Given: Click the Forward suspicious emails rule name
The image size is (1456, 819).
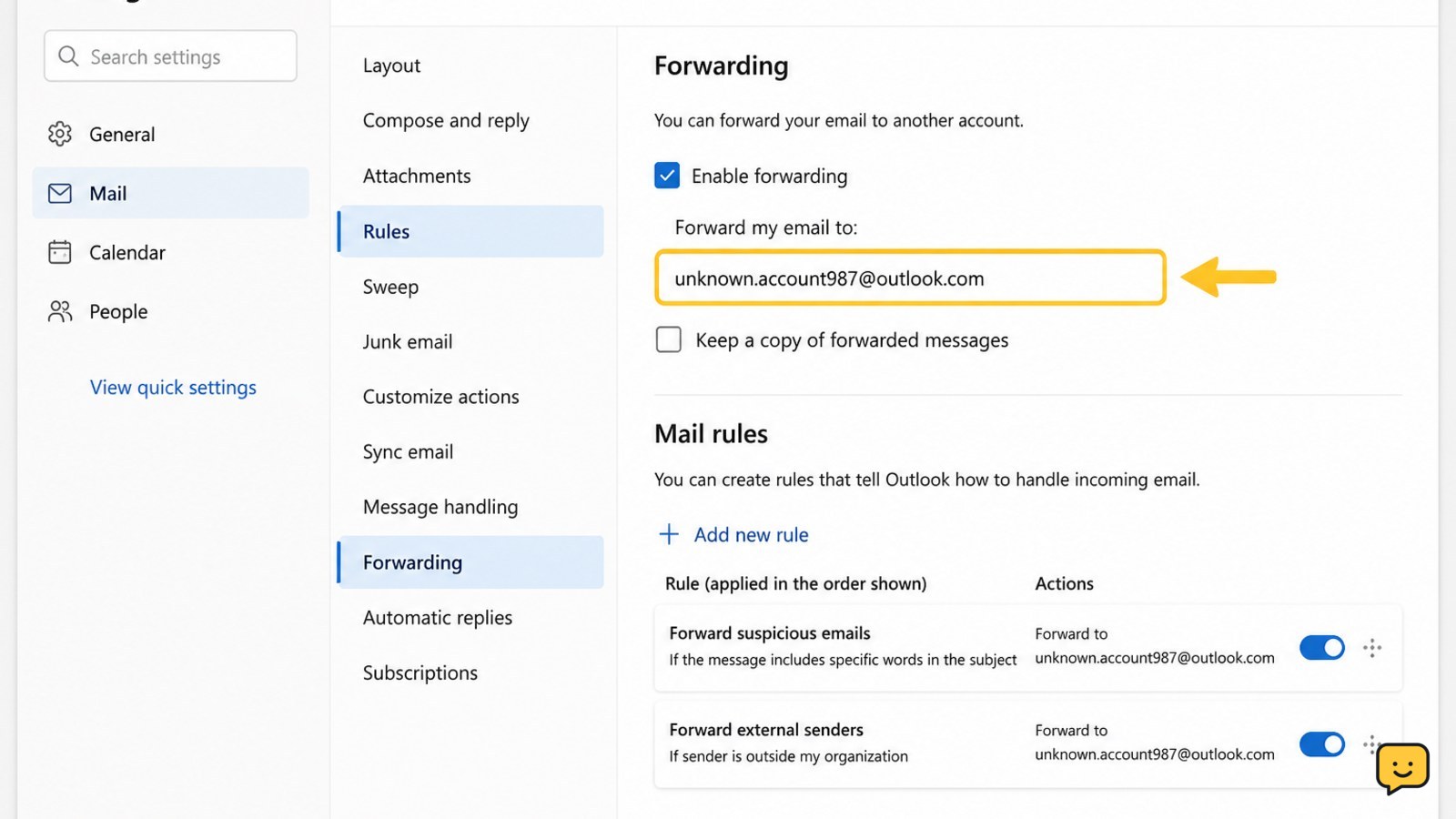Looking at the screenshot, I should click(770, 633).
